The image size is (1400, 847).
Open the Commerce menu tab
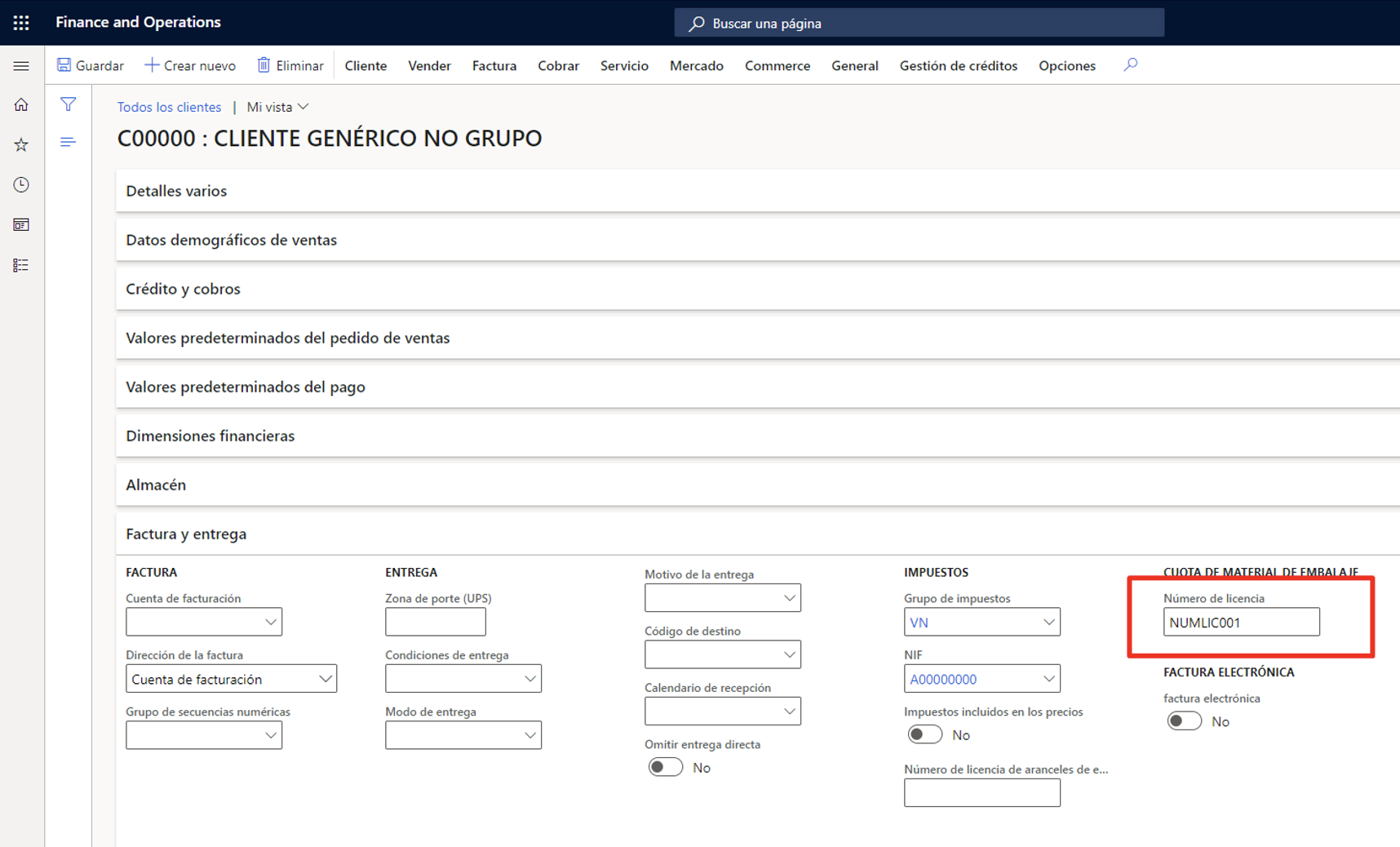click(x=778, y=65)
